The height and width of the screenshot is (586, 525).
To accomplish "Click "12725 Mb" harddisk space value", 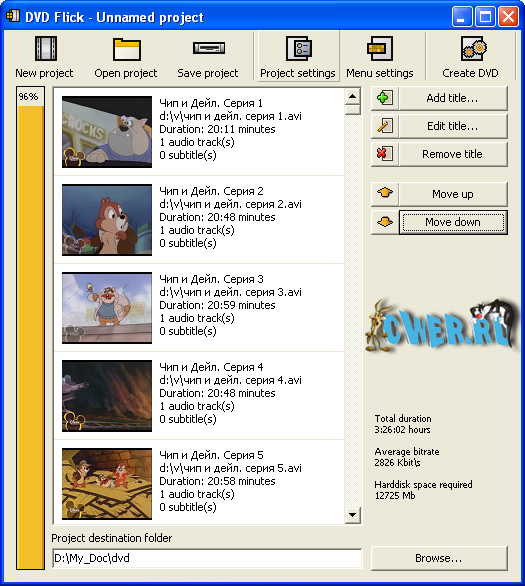I will [395, 496].
